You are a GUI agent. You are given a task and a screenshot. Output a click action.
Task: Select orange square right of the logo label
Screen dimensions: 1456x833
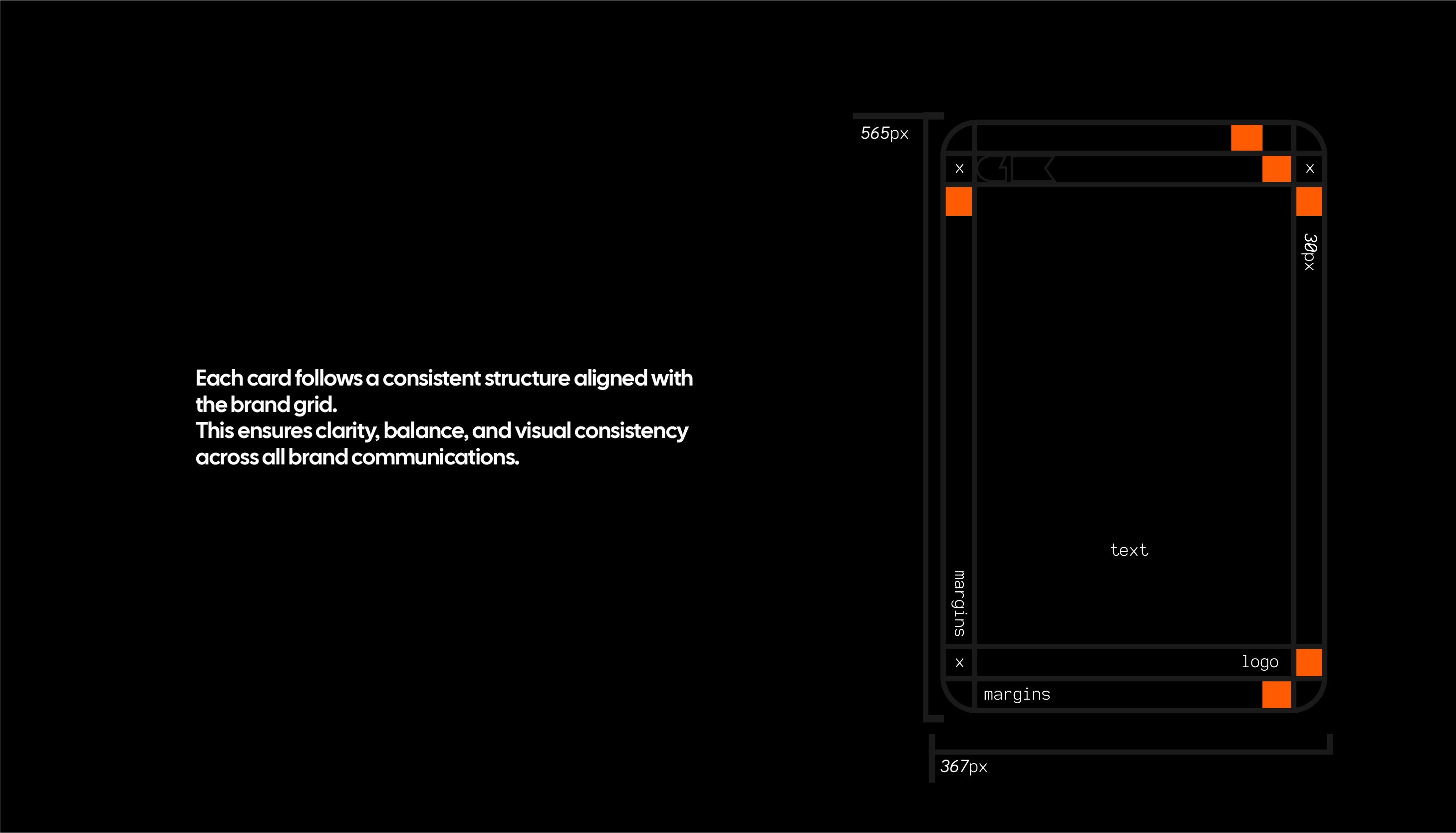pyautogui.click(x=1309, y=663)
